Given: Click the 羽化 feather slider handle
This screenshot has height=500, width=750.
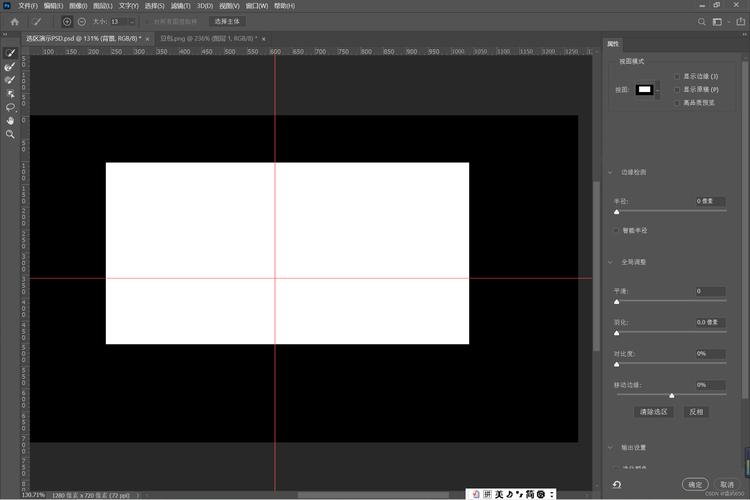Looking at the screenshot, I should 617,333.
